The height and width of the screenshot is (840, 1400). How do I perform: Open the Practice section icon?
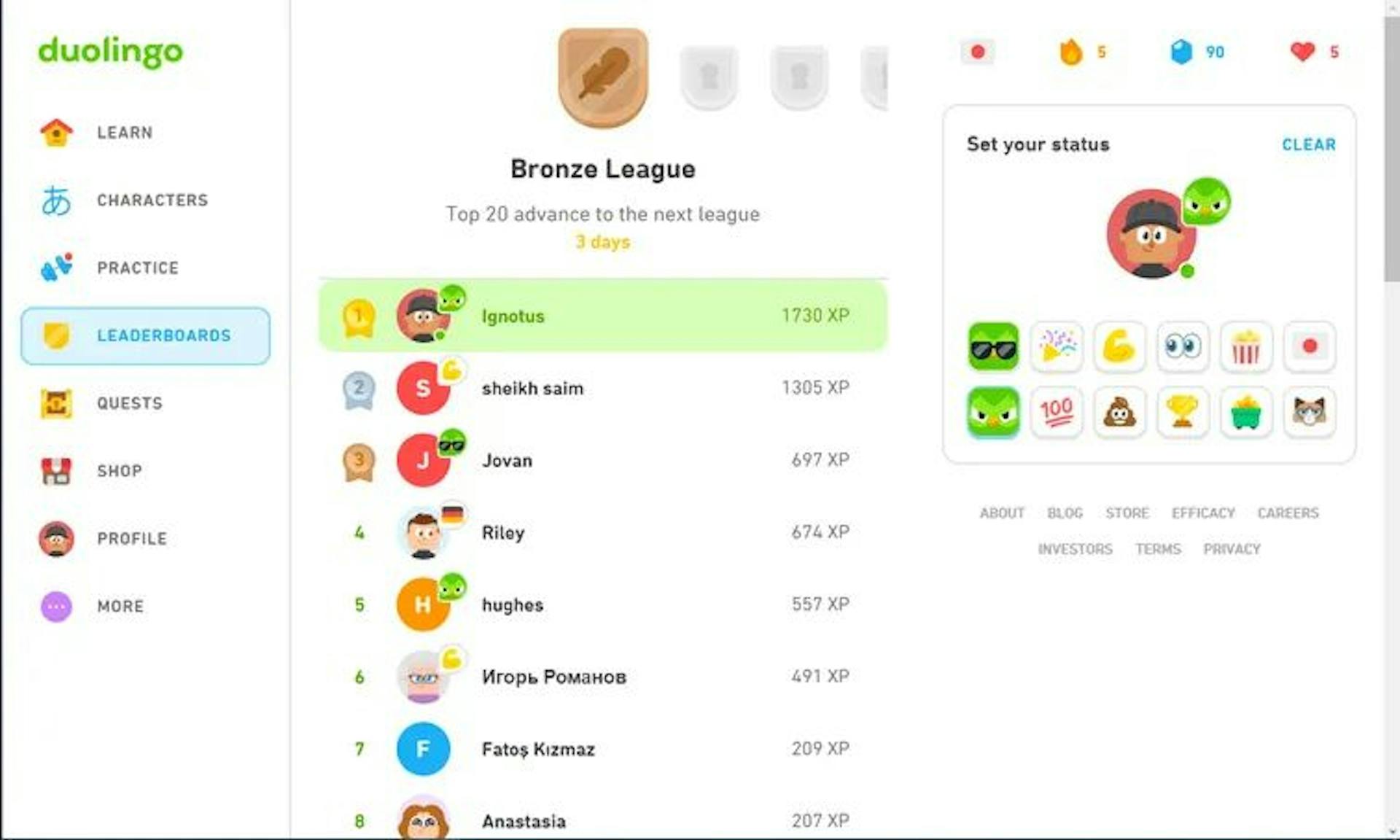click(x=55, y=267)
